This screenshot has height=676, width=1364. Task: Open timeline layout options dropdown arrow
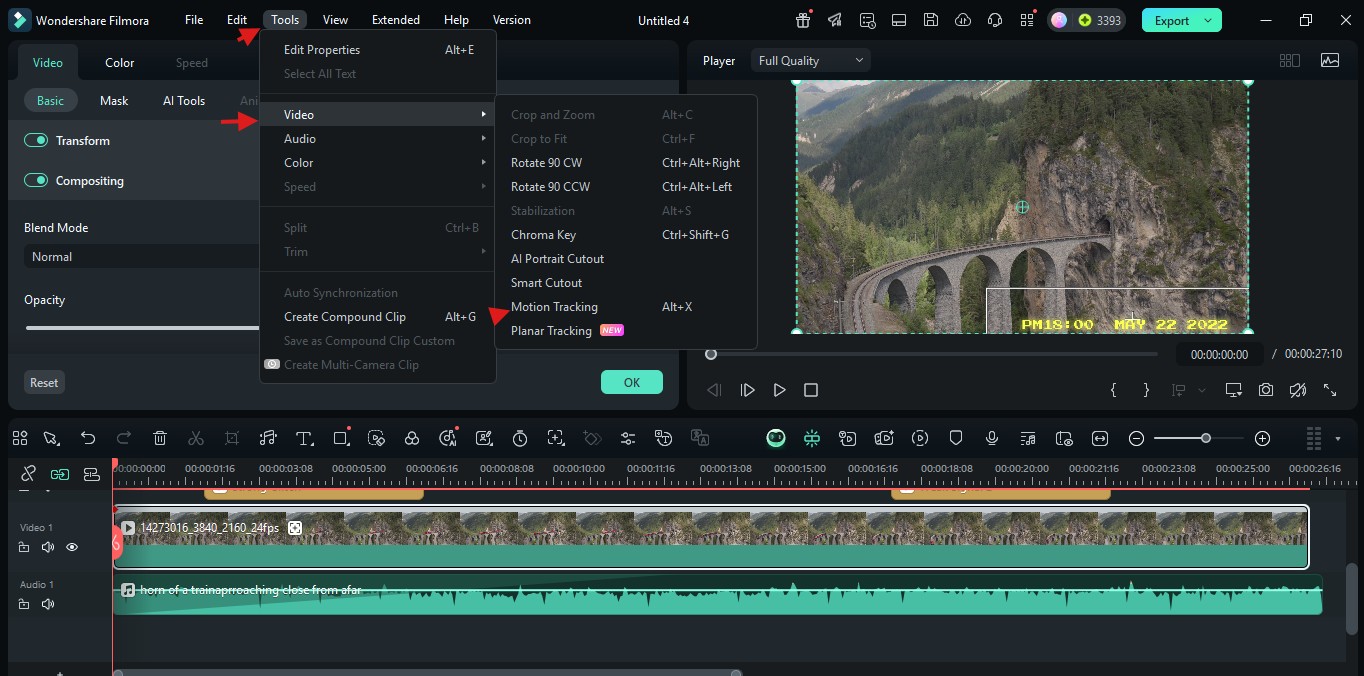click(x=1338, y=439)
